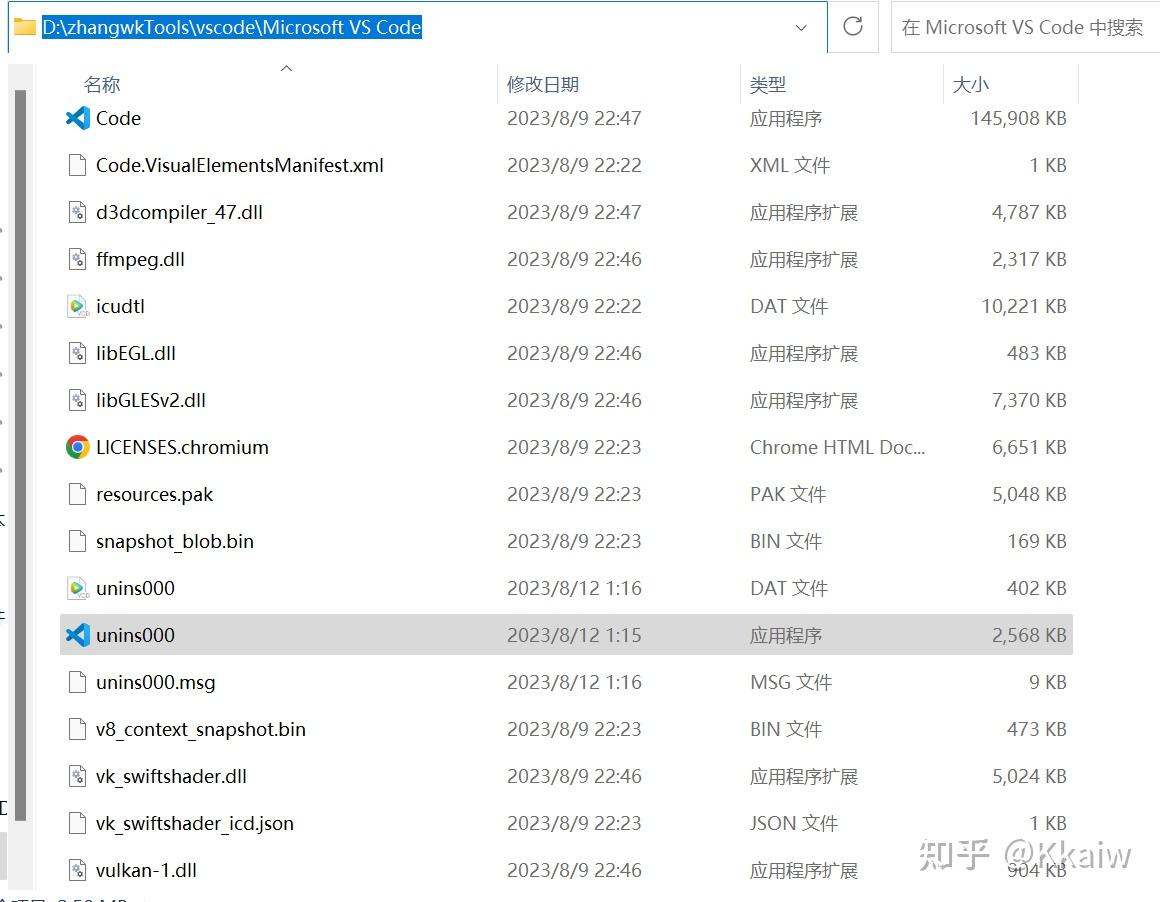This screenshot has height=902, width=1160.
Task: Click the icudtl DAT file icon
Action: (77, 306)
